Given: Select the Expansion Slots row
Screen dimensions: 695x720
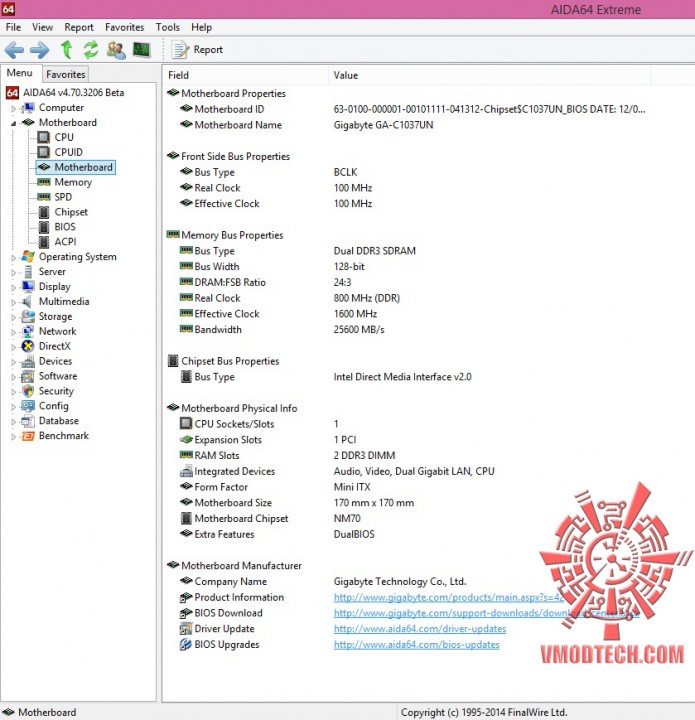Looking at the screenshot, I should [268, 440].
